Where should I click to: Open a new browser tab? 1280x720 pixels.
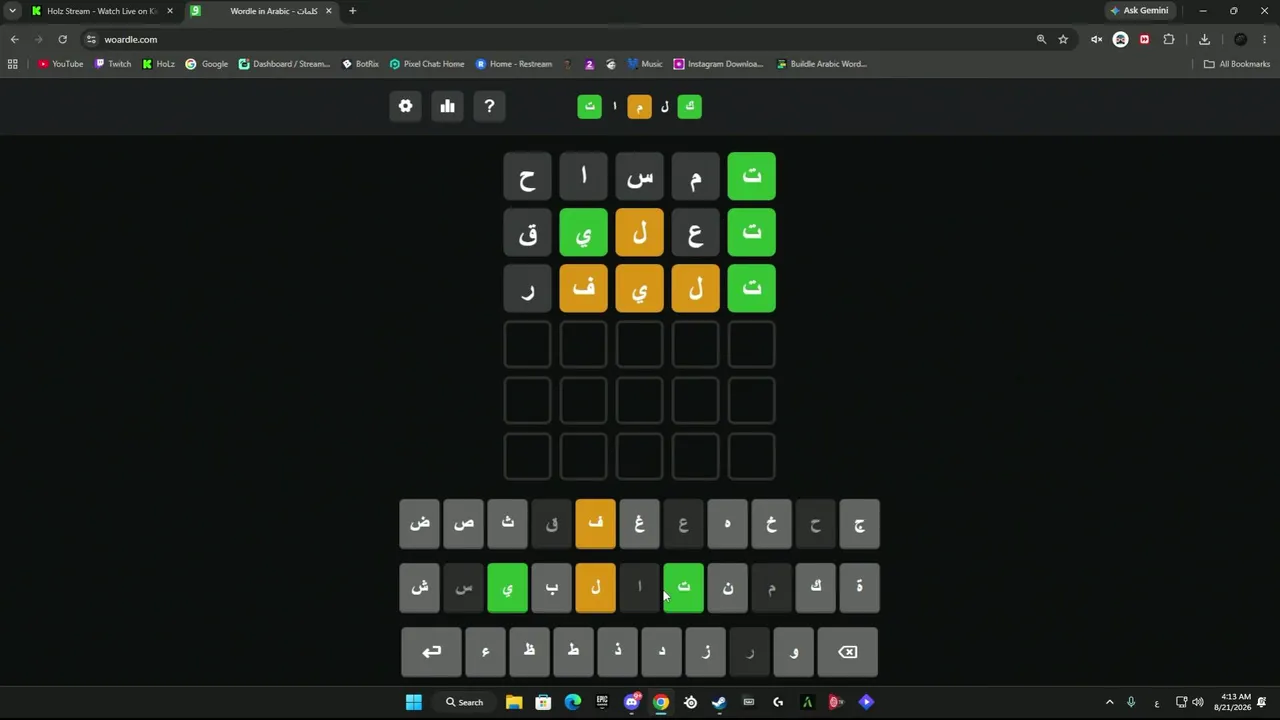pyautogui.click(x=352, y=11)
